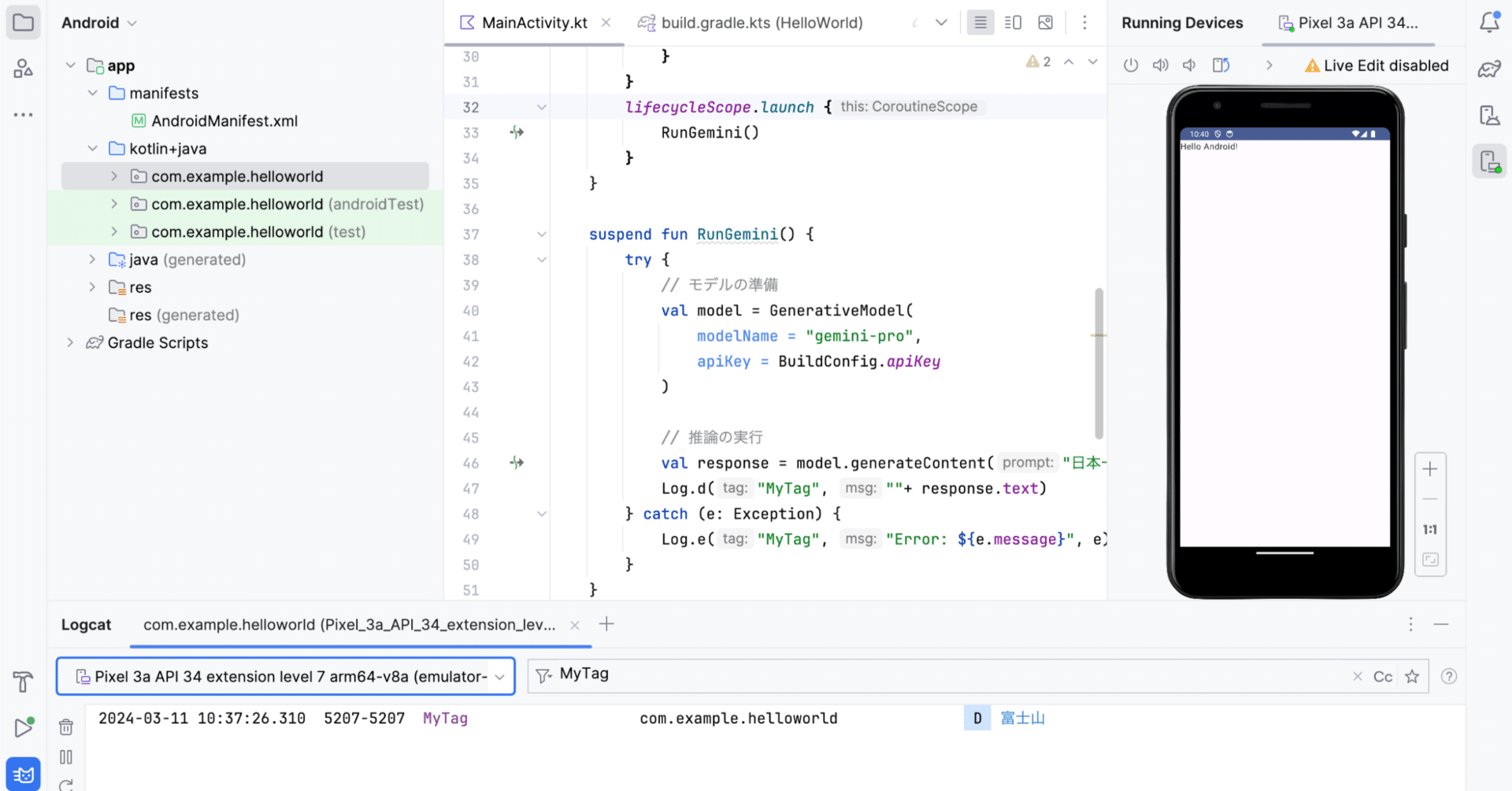Select the Logcat cat icon in sidebar
The image size is (1512, 791).
[x=23, y=774]
